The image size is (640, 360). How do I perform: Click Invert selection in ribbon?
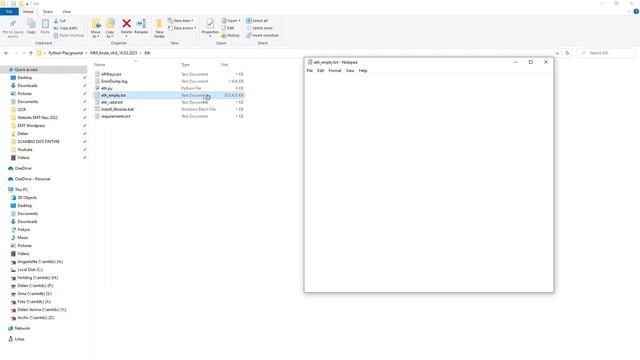[x=262, y=35]
